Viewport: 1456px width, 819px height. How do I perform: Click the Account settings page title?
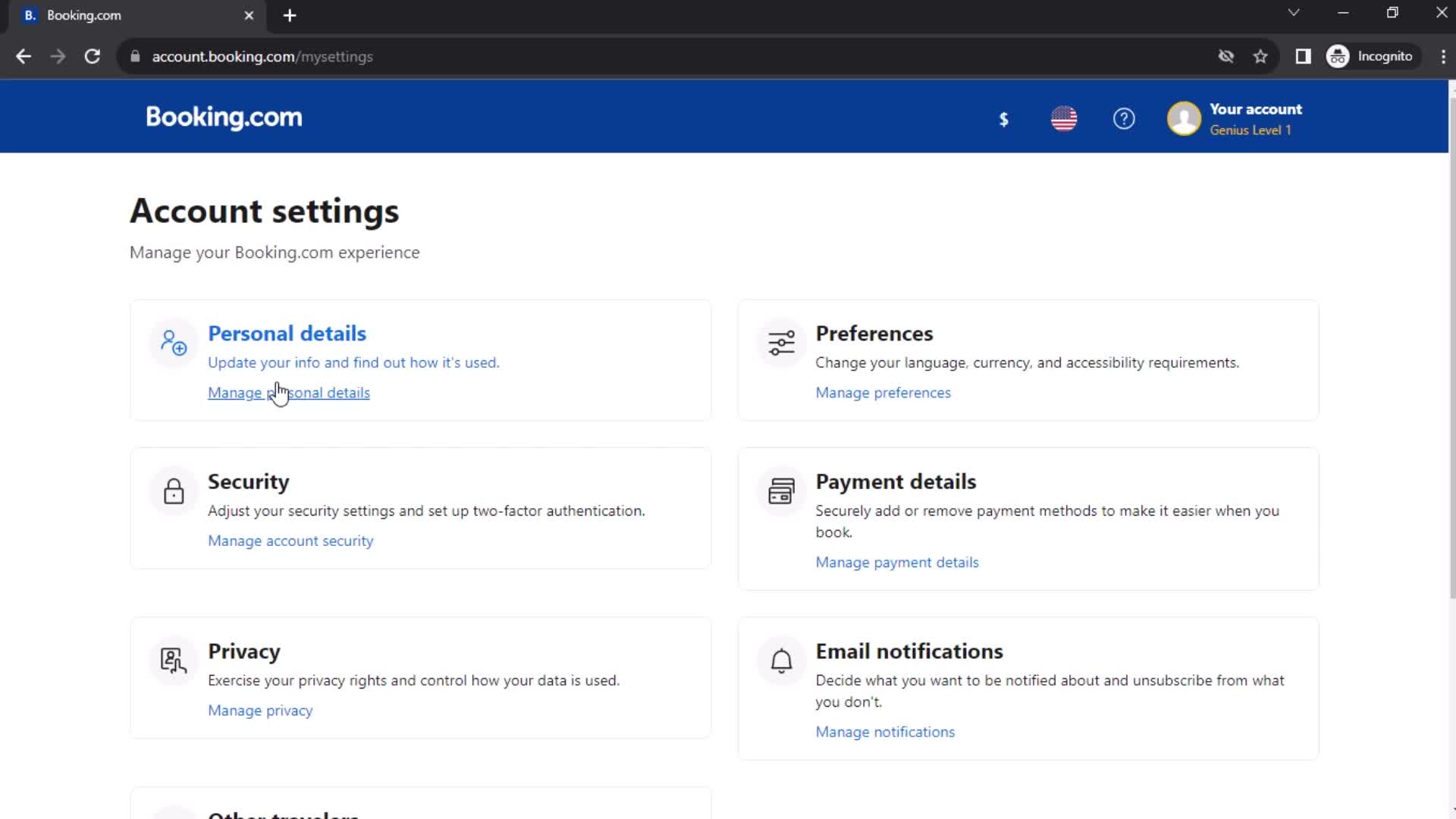click(x=264, y=211)
